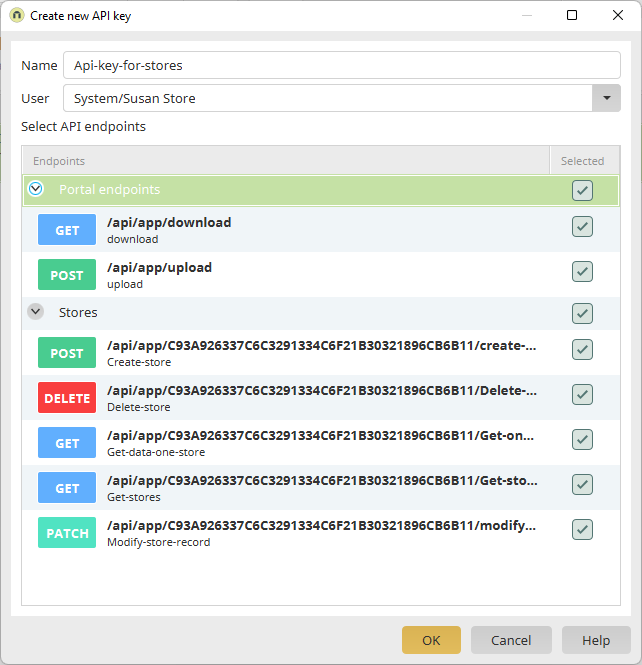This screenshot has height=665, width=642.
Task: Toggle the checkbox for the download endpoint
Action: [582, 227]
